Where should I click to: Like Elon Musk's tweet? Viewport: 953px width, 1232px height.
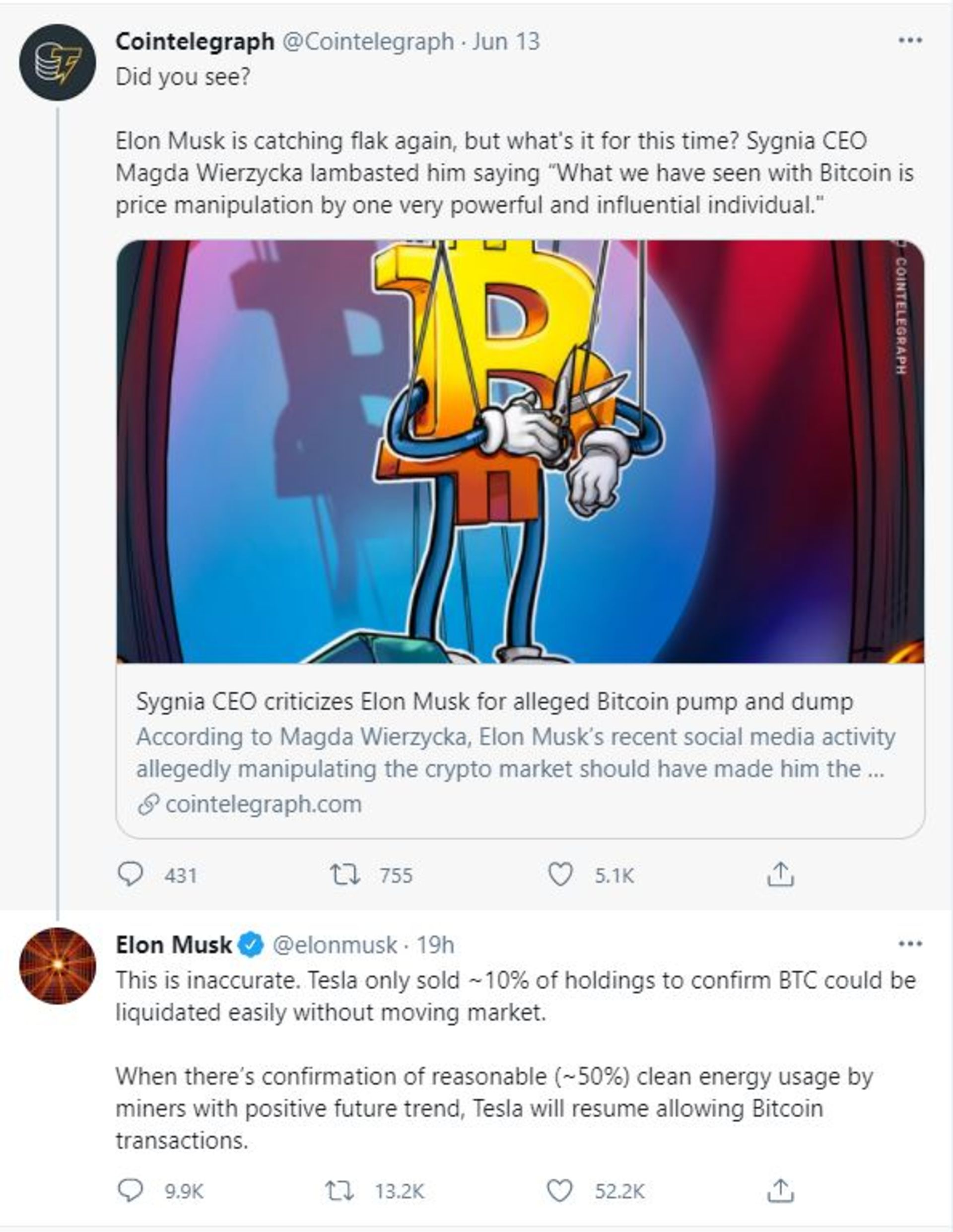click(560, 1191)
